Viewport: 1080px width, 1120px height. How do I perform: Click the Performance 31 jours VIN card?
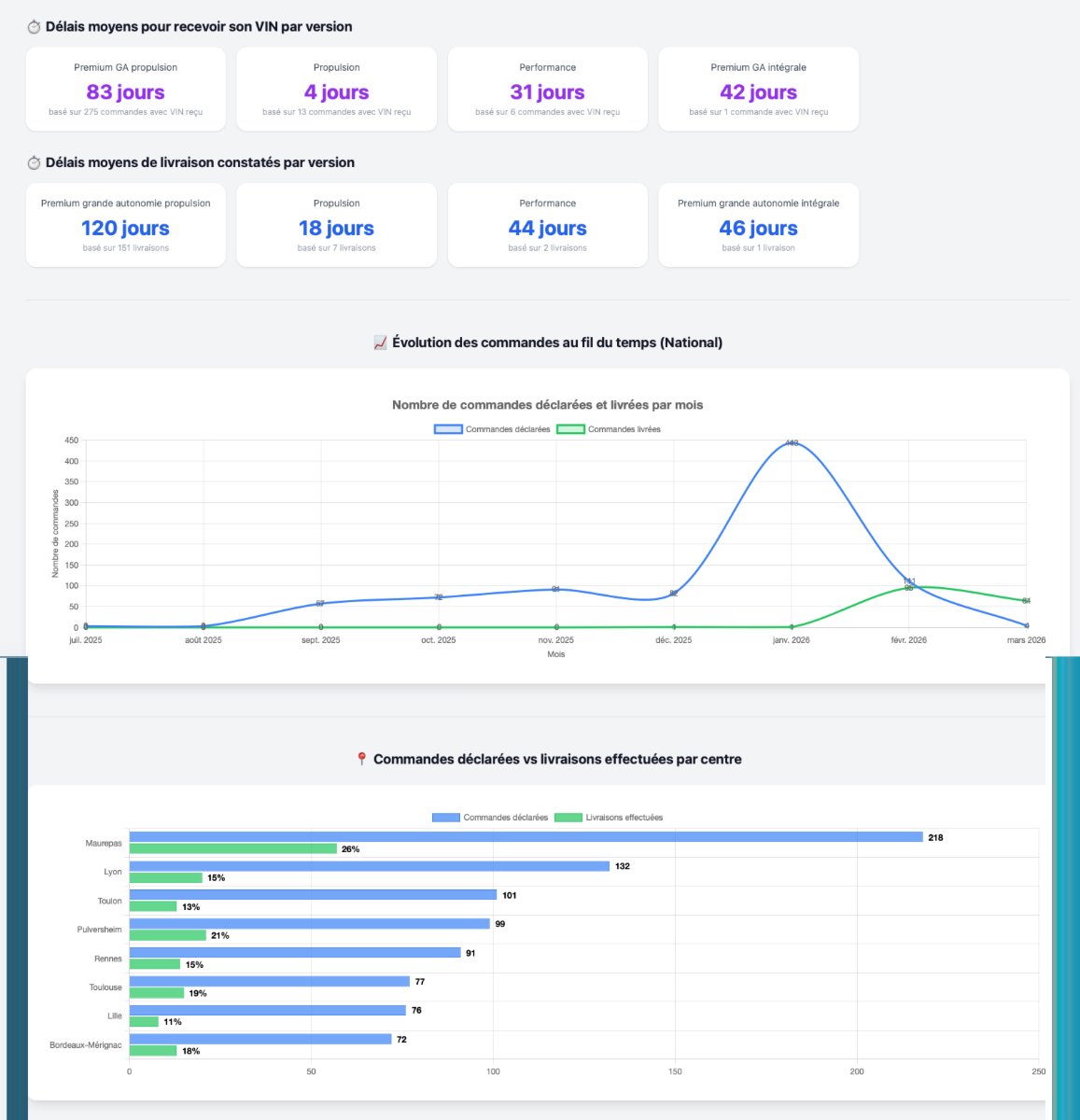pyautogui.click(x=548, y=90)
